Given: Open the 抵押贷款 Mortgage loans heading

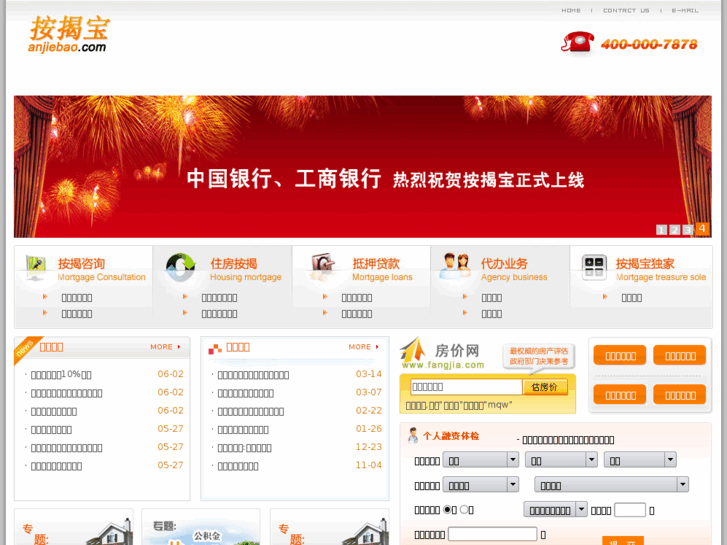Looking at the screenshot, I should pos(382,269).
